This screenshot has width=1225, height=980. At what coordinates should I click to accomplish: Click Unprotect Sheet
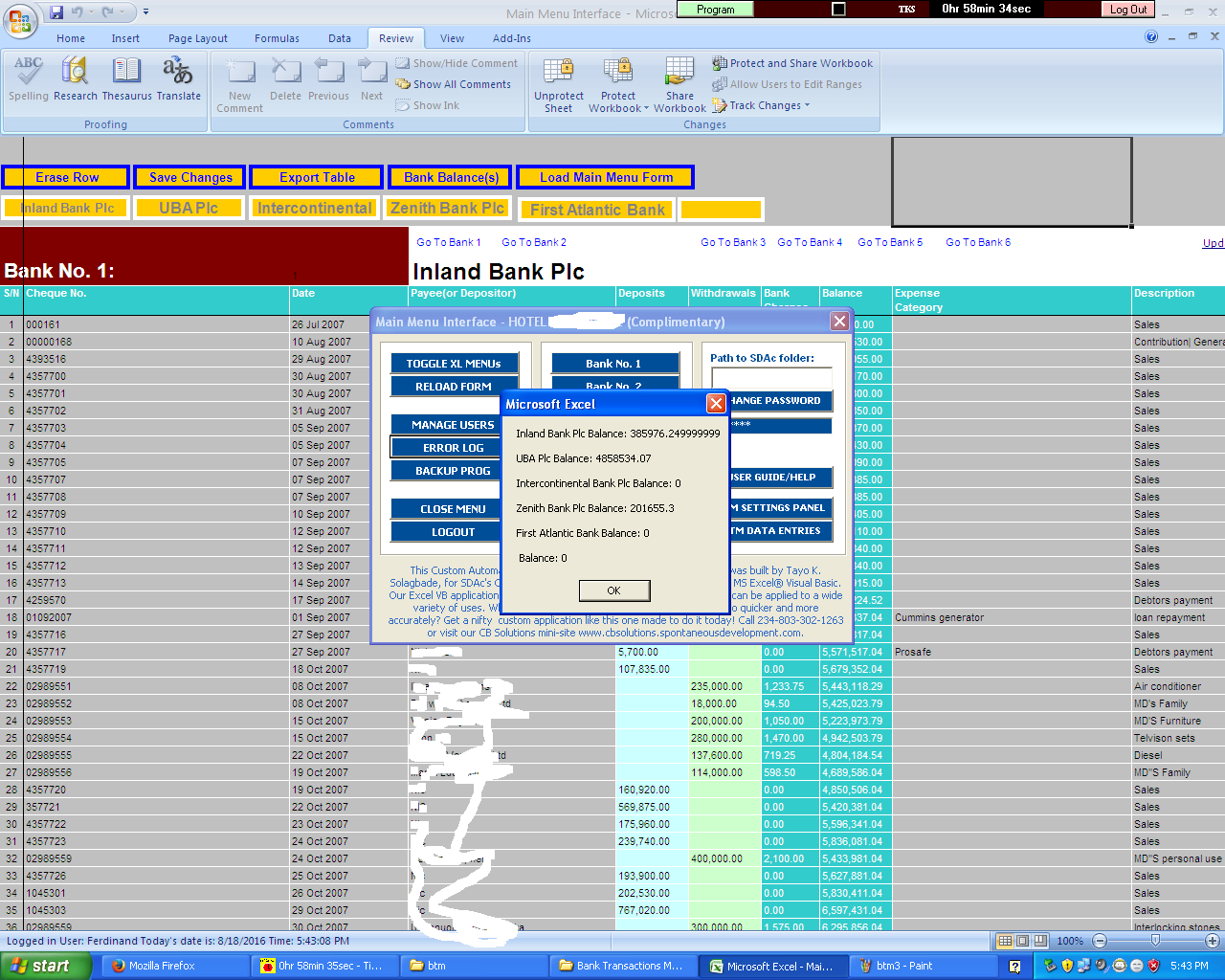click(x=559, y=85)
